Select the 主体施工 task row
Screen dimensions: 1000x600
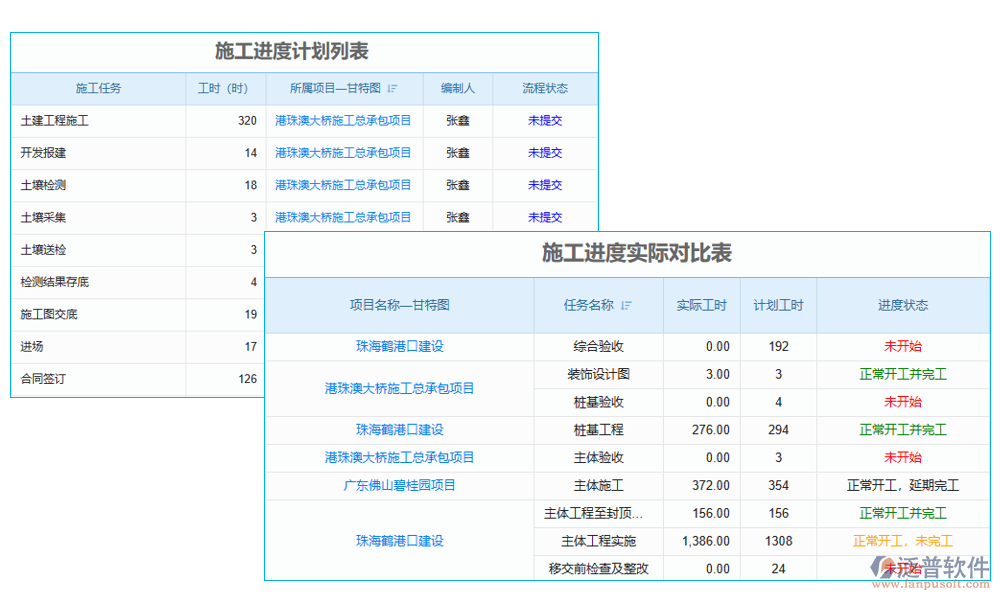[599, 485]
